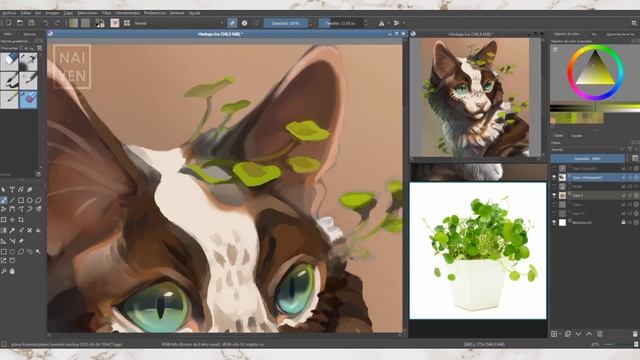Open the pattern chooser in the toolbar

tap(85, 23)
